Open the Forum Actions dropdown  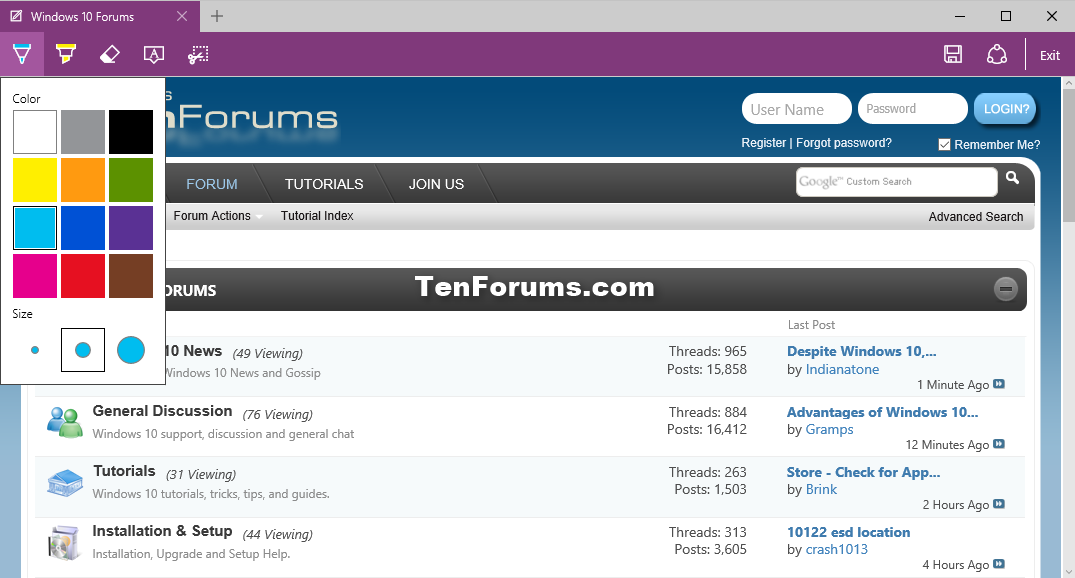click(218, 216)
